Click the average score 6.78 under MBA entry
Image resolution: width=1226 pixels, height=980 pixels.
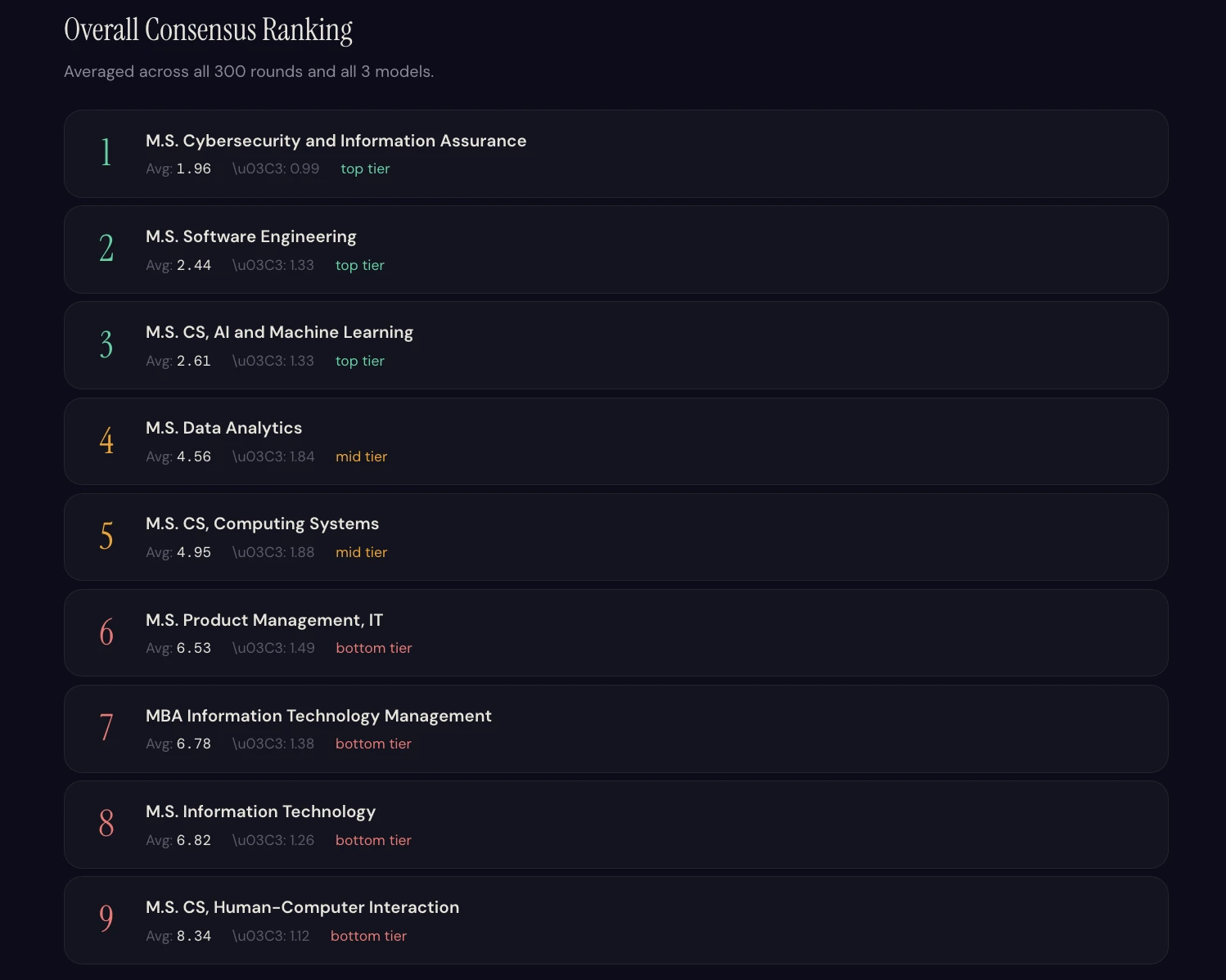[x=194, y=744]
